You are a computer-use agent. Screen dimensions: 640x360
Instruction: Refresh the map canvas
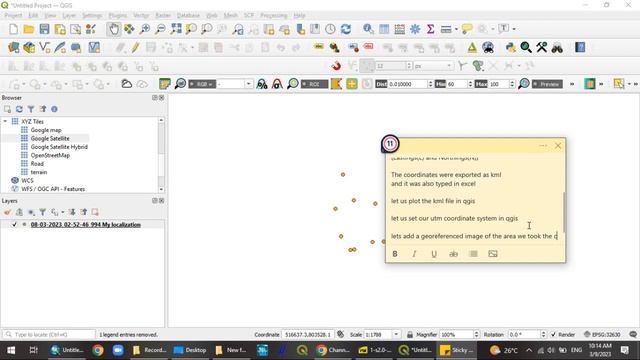pos(346,29)
